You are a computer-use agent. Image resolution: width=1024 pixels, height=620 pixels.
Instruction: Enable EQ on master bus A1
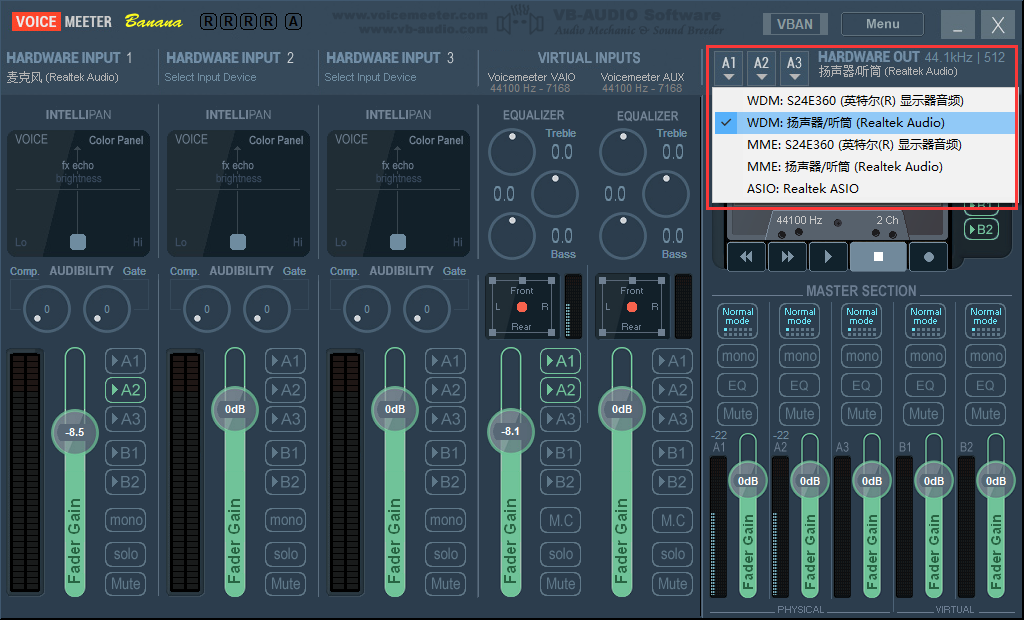(737, 385)
